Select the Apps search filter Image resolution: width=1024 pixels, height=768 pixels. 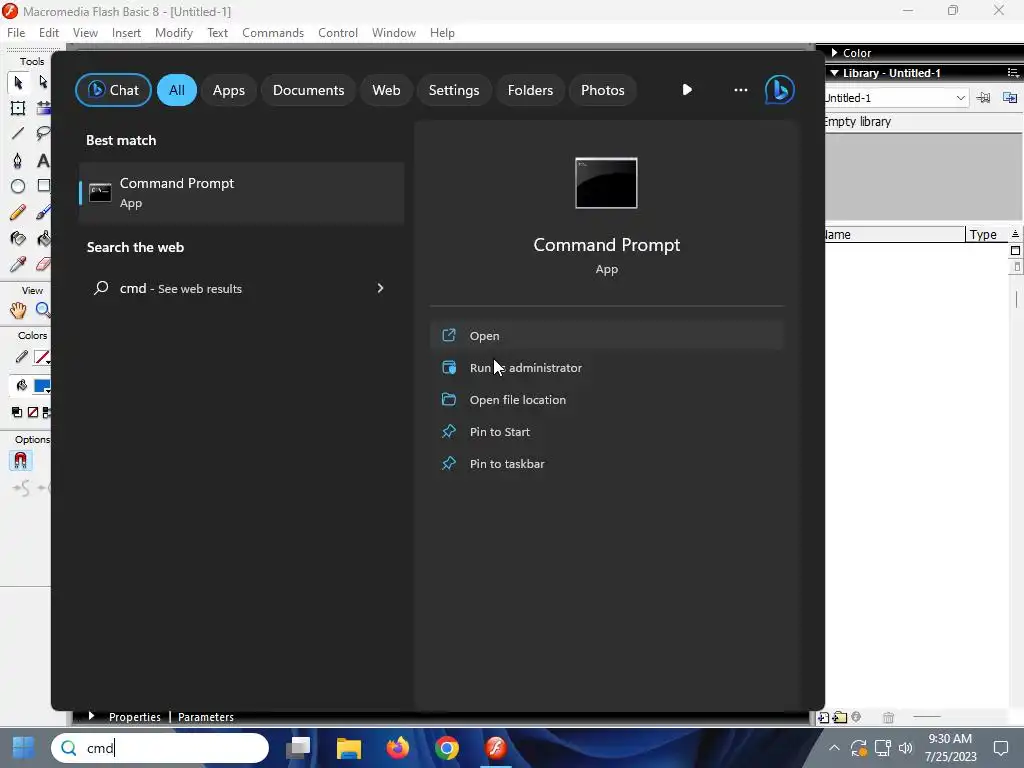click(229, 90)
